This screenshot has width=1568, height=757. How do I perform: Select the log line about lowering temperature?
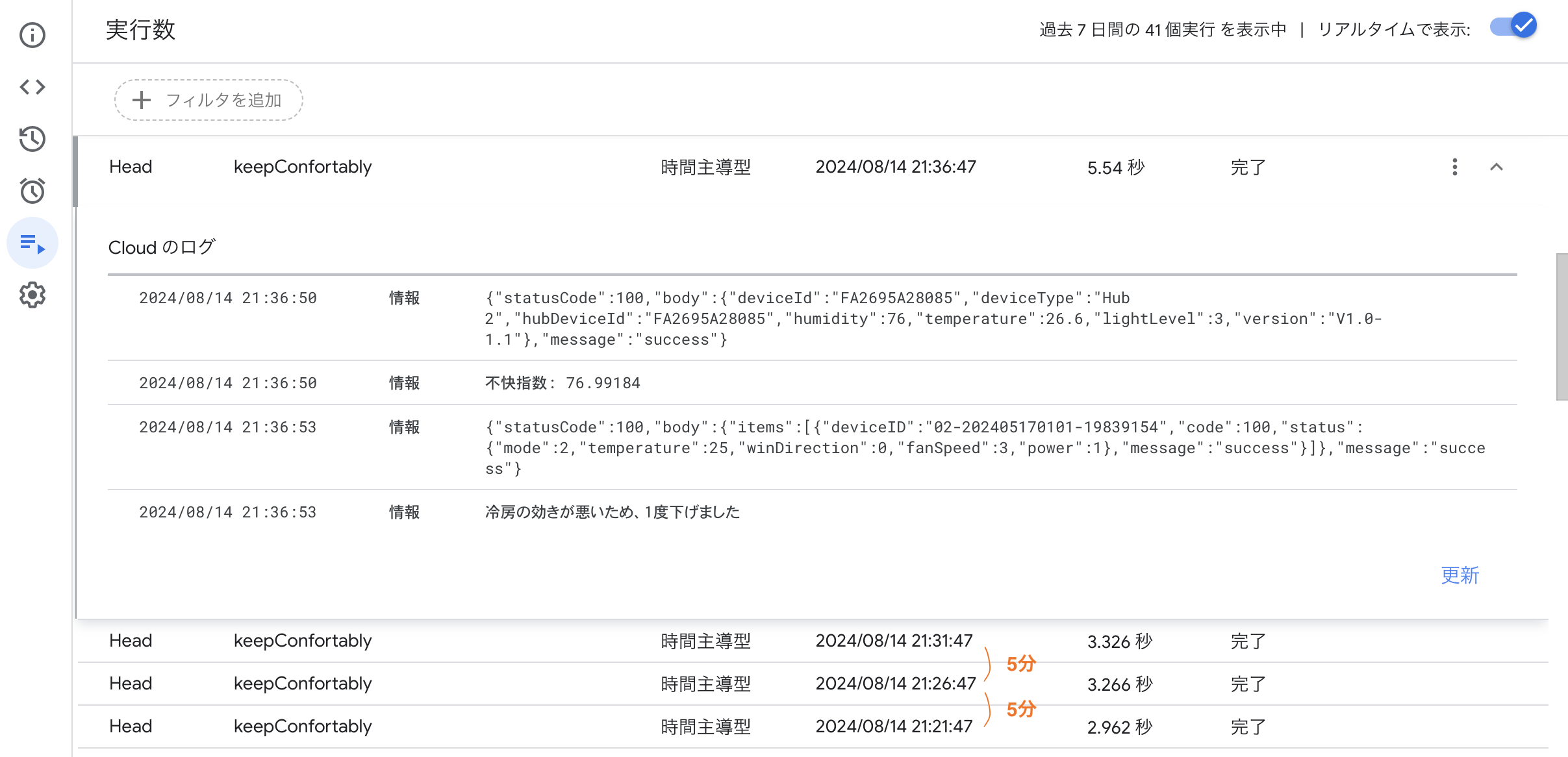coord(612,512)
